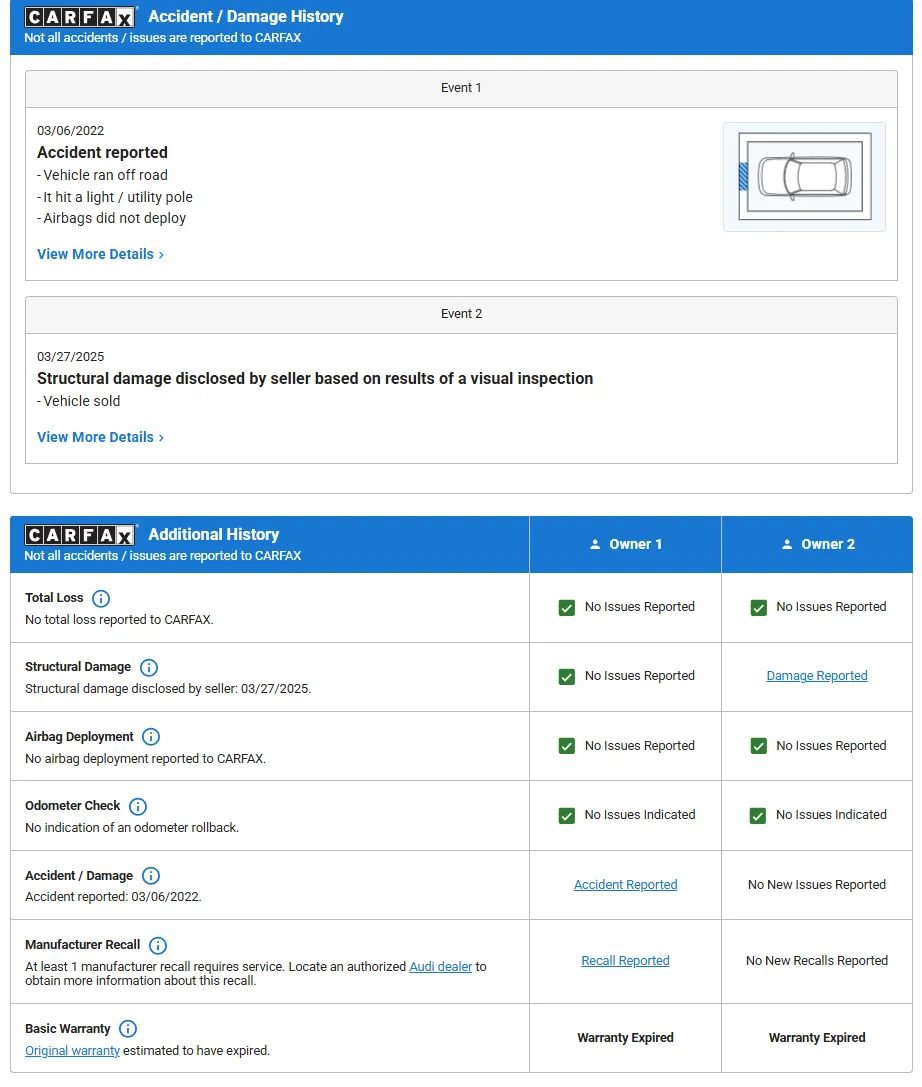Screen dimensions: 922x1087
Task: Open the Damage Reported link
Action: tap(817, 676)
